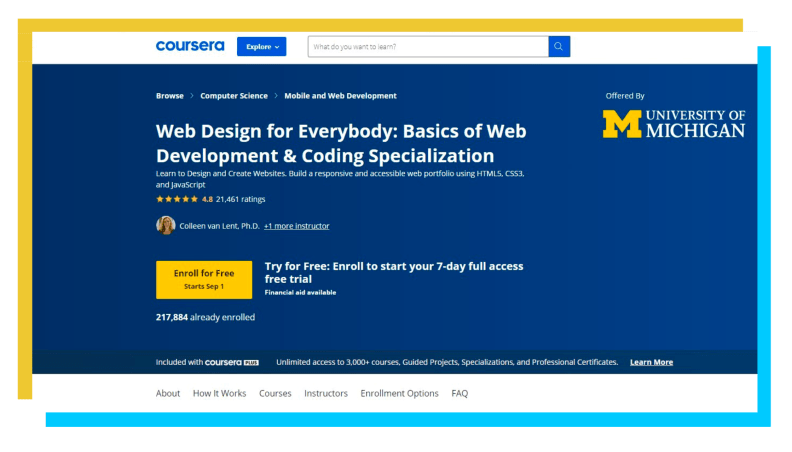Click the magnifying glass search button

[559, 46]
